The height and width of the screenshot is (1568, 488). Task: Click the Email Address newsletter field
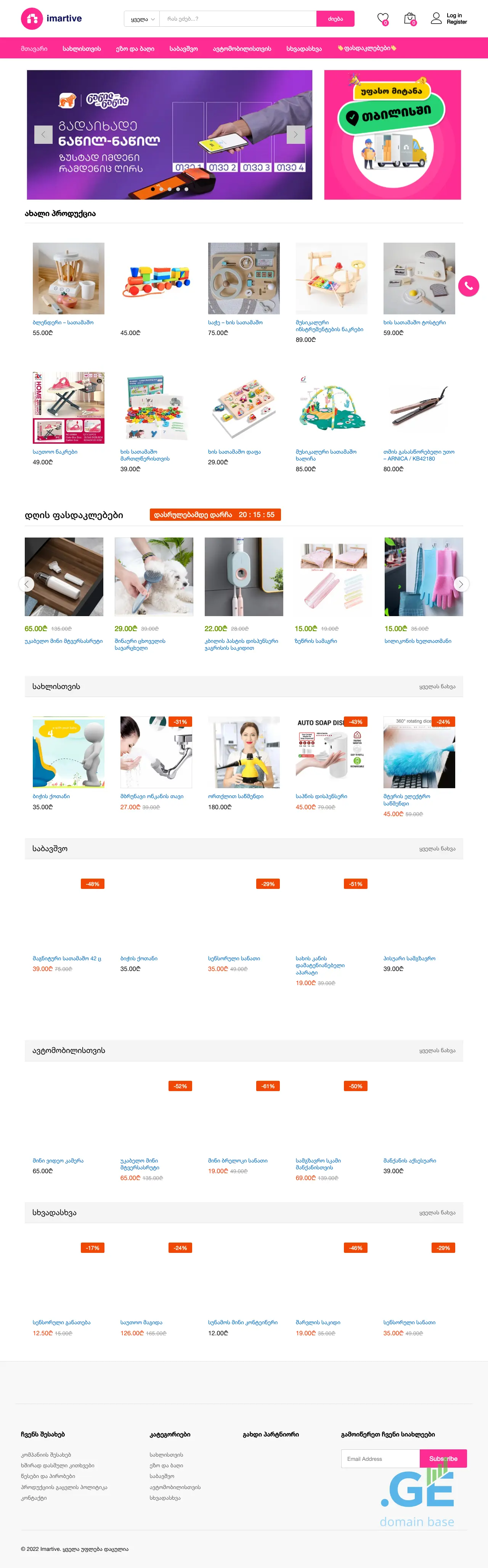point(380,1459)
